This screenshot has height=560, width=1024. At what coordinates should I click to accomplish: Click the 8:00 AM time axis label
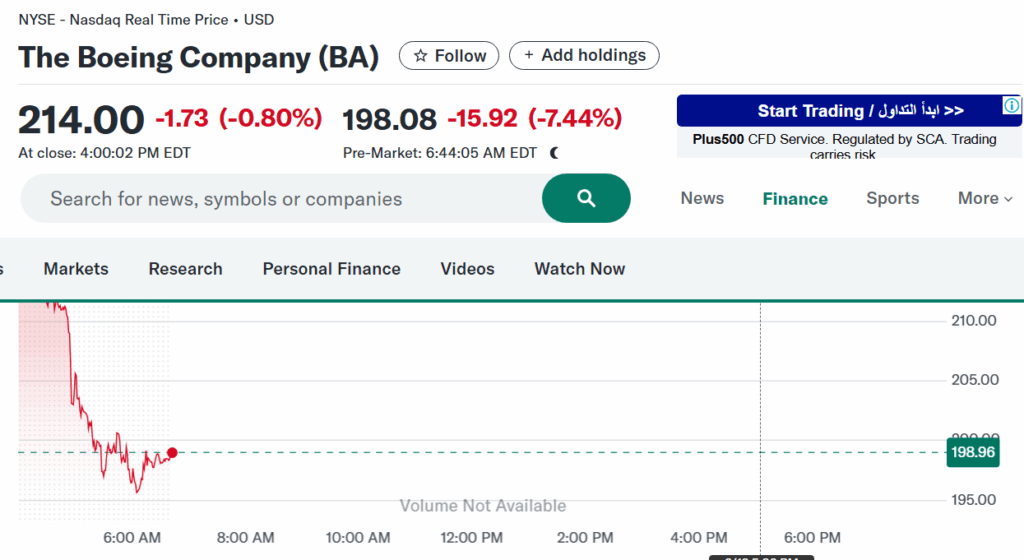click(x=246, y=538)
